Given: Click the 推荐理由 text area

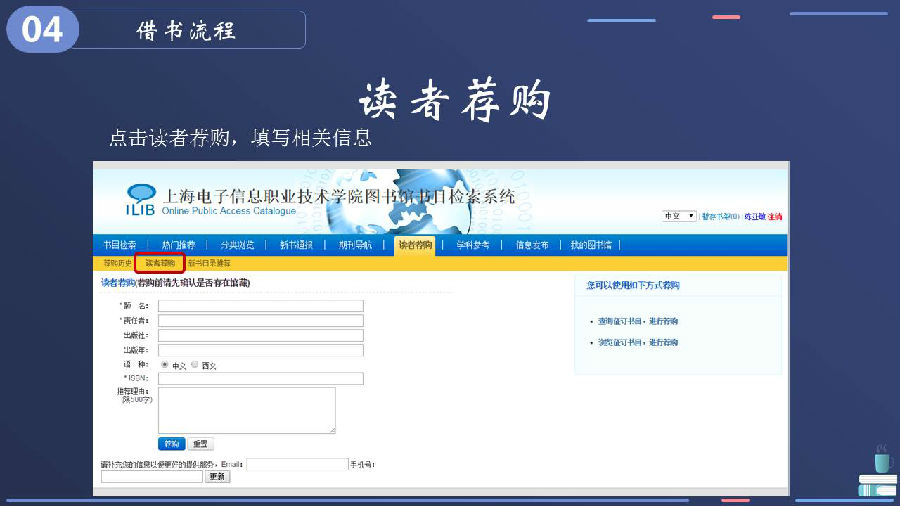Looking at the screenshot, I should click(x=246, y=410).
